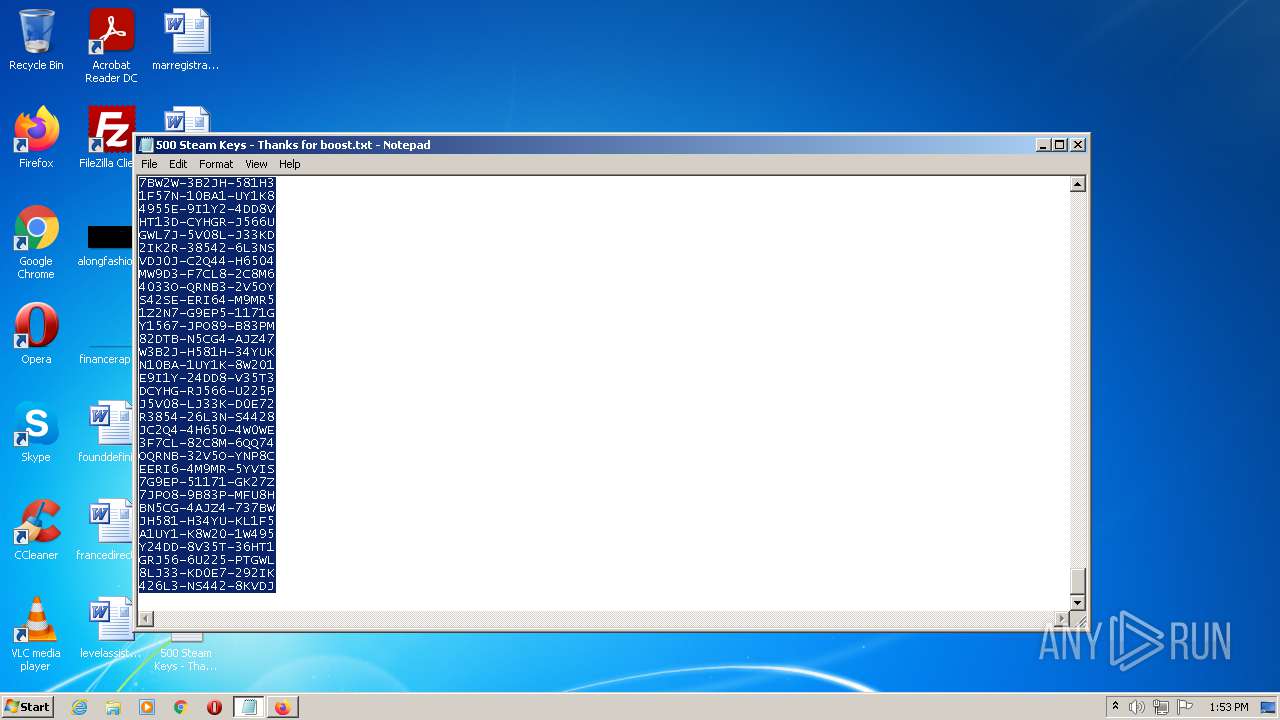Viewport: 1280px width, 720px height.
Task: Click the Opera taskbar icon
Action: (214, 707)
